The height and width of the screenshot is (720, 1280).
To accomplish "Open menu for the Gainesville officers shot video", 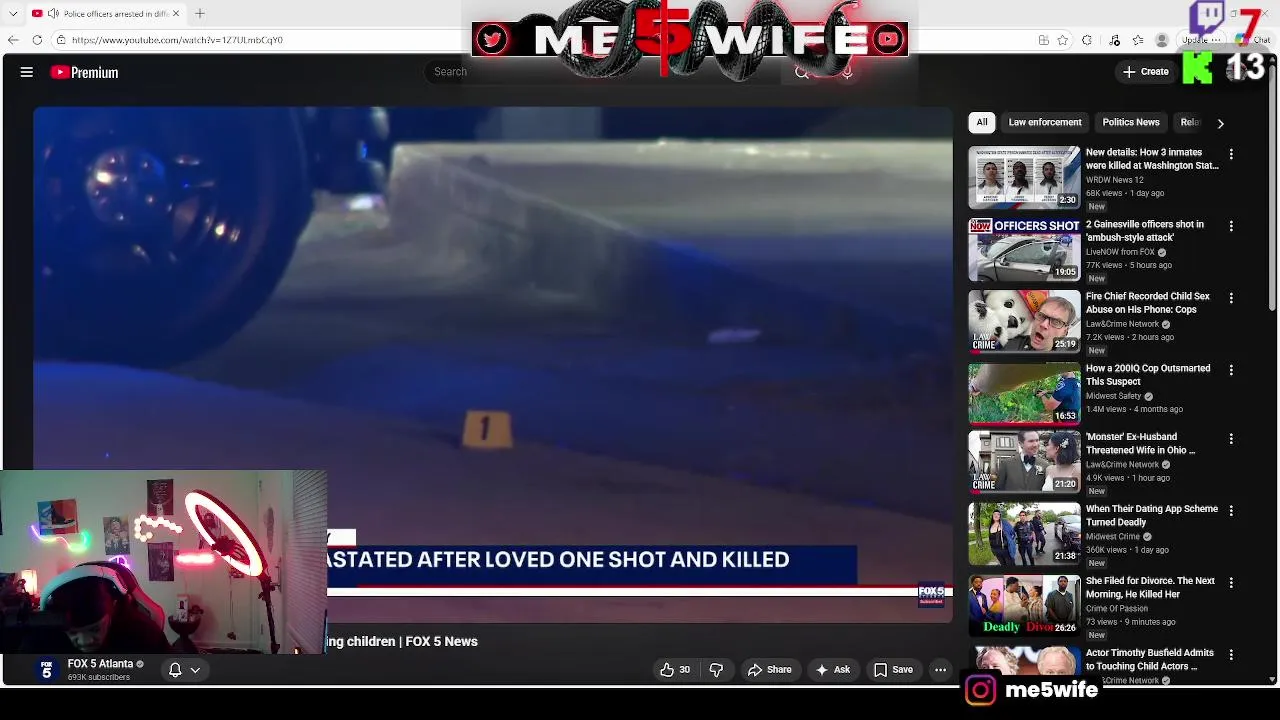I will pos(1231,226).
